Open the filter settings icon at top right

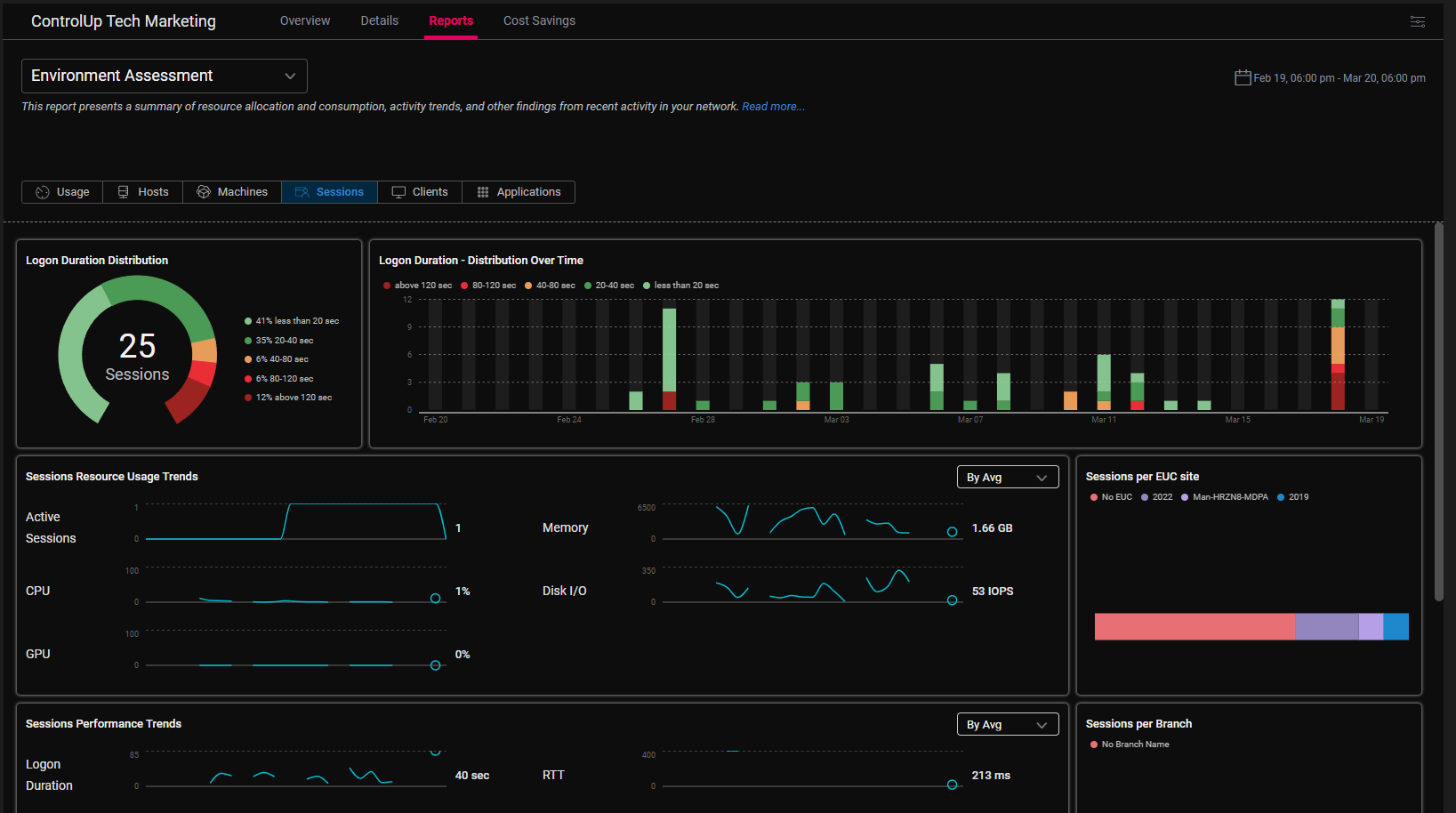click(x=1418, y=21)
